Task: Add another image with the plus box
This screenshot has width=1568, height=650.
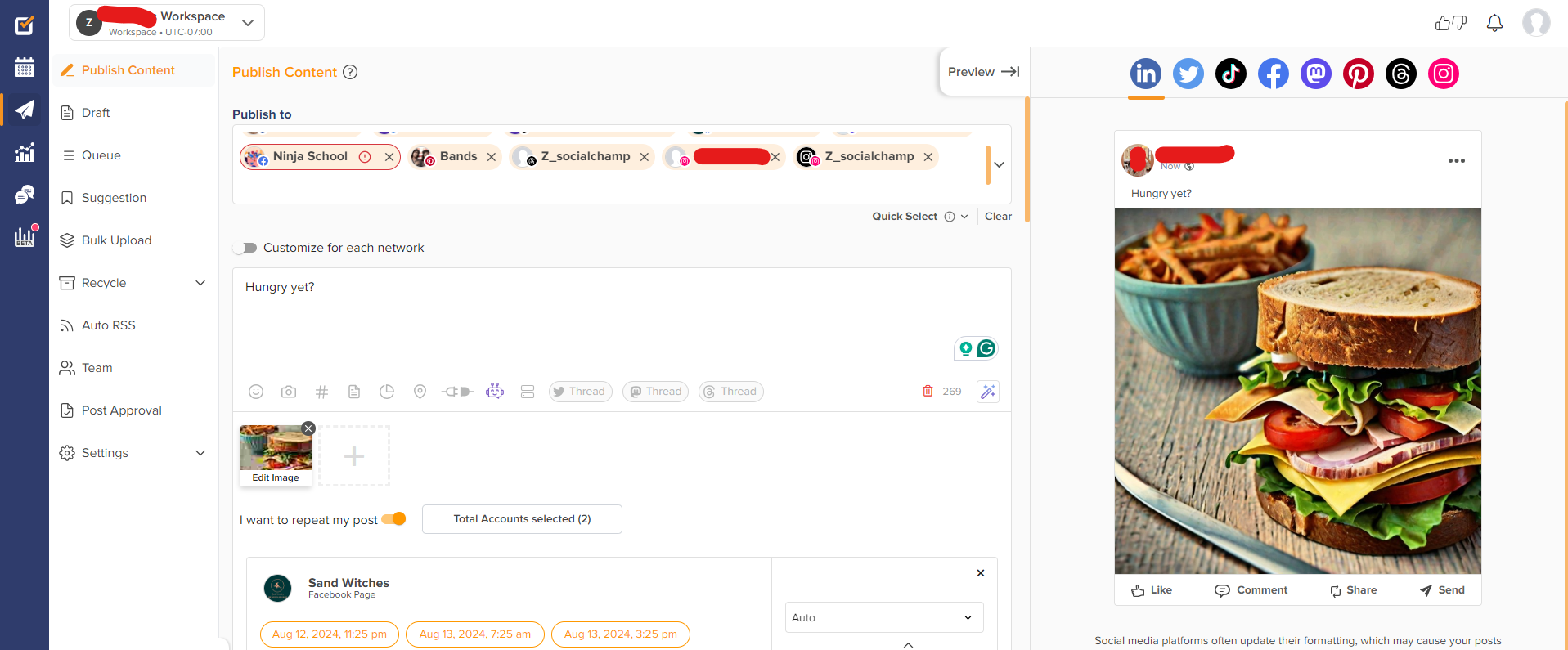Action: (354, 456)
